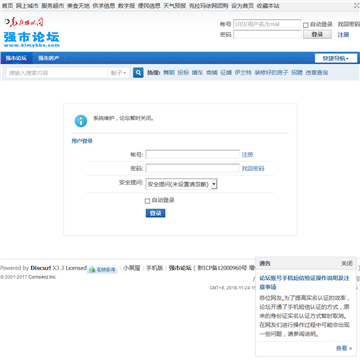The width and height of the screenshot is (360, 360).
Task: Select the 强市房产 navigation tab
Action: (48, 58)
